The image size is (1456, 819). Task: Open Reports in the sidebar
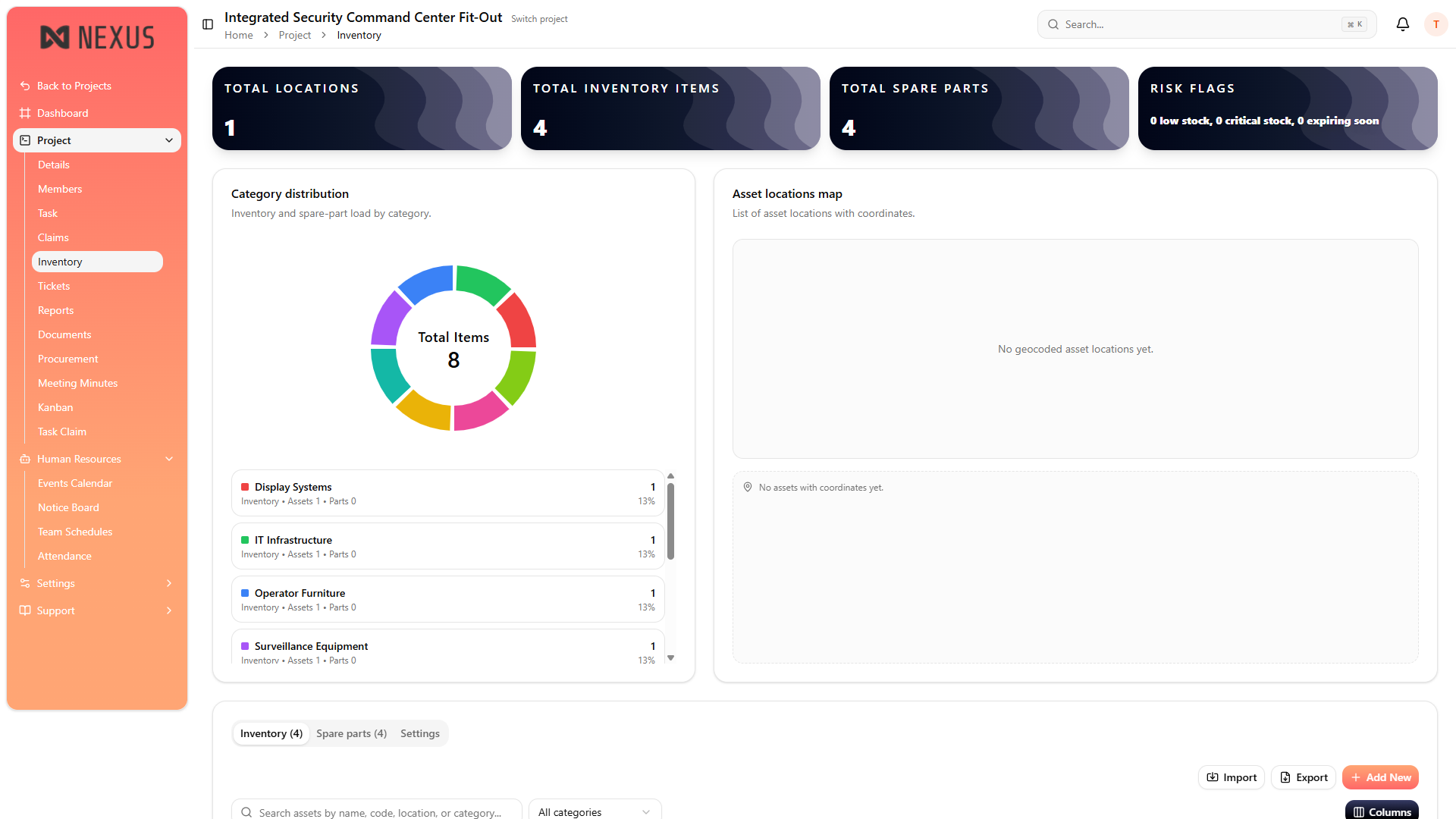pyautogui.click(x=56, y=310)
